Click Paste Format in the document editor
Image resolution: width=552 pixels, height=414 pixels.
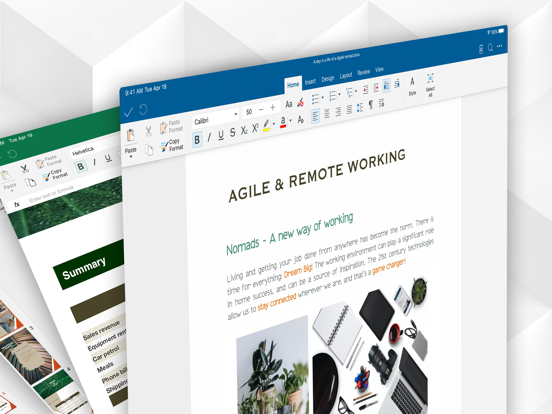(x=171, y=126)
